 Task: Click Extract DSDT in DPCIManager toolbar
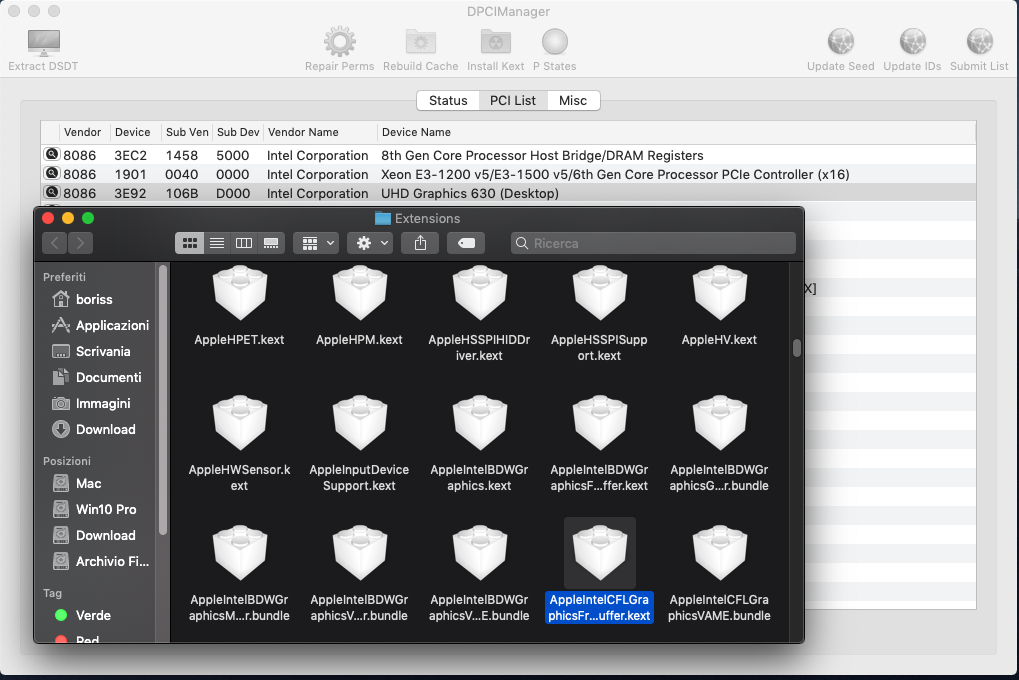point(44,50)
